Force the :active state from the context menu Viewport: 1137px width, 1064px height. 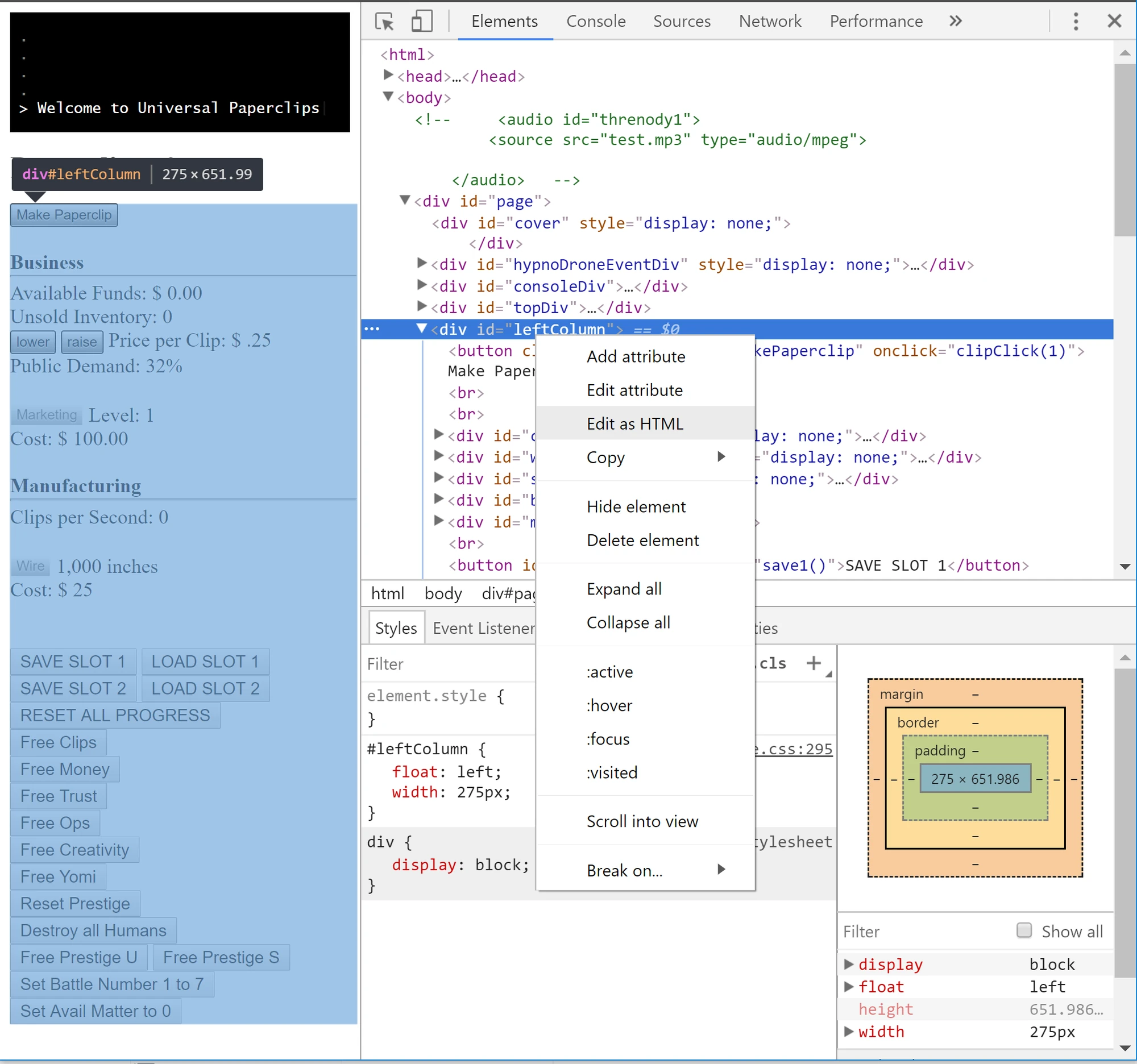click(x=609, y=672)
